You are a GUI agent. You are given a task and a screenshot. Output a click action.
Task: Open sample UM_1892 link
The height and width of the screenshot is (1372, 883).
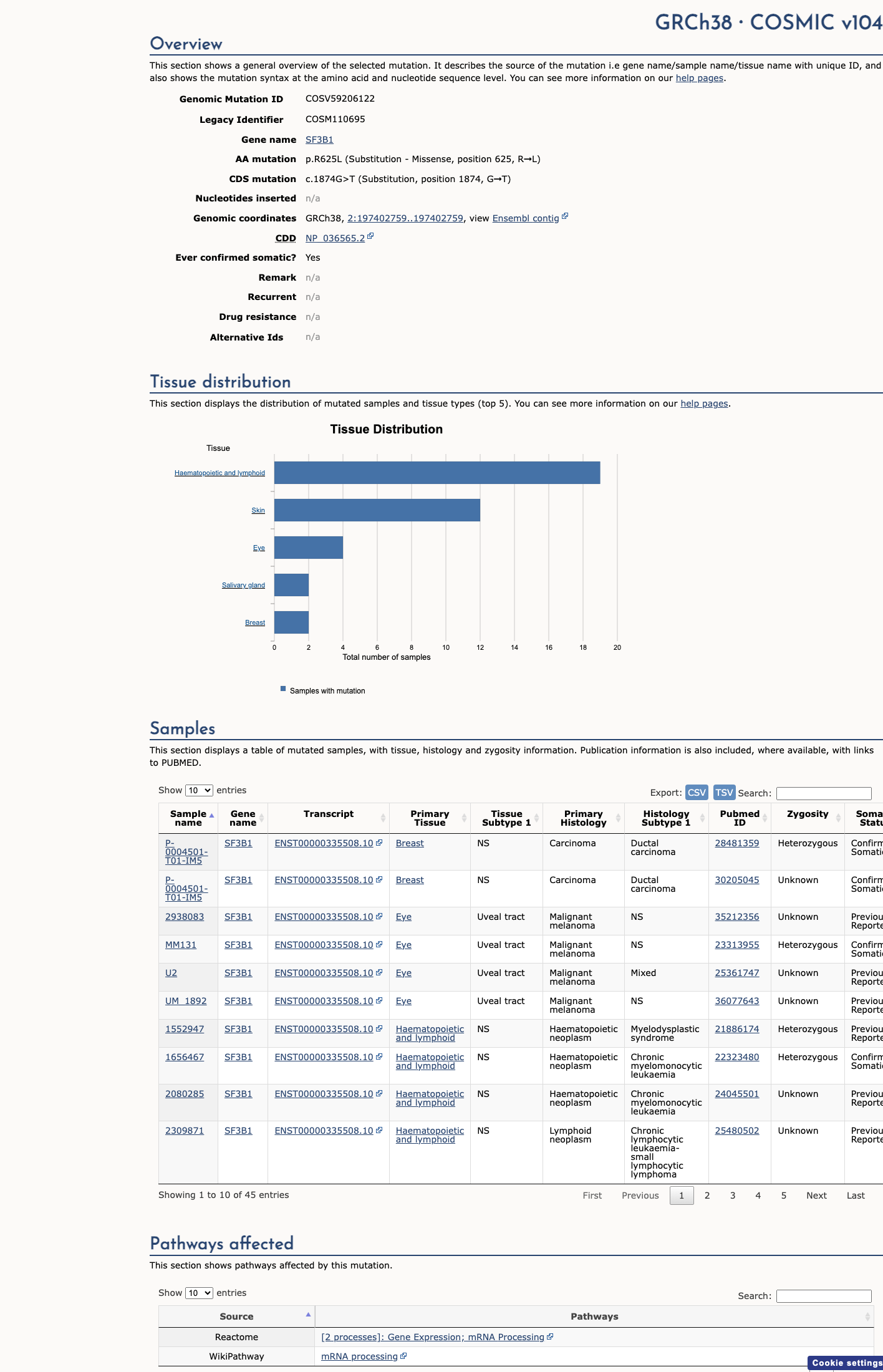(186, 1001)
